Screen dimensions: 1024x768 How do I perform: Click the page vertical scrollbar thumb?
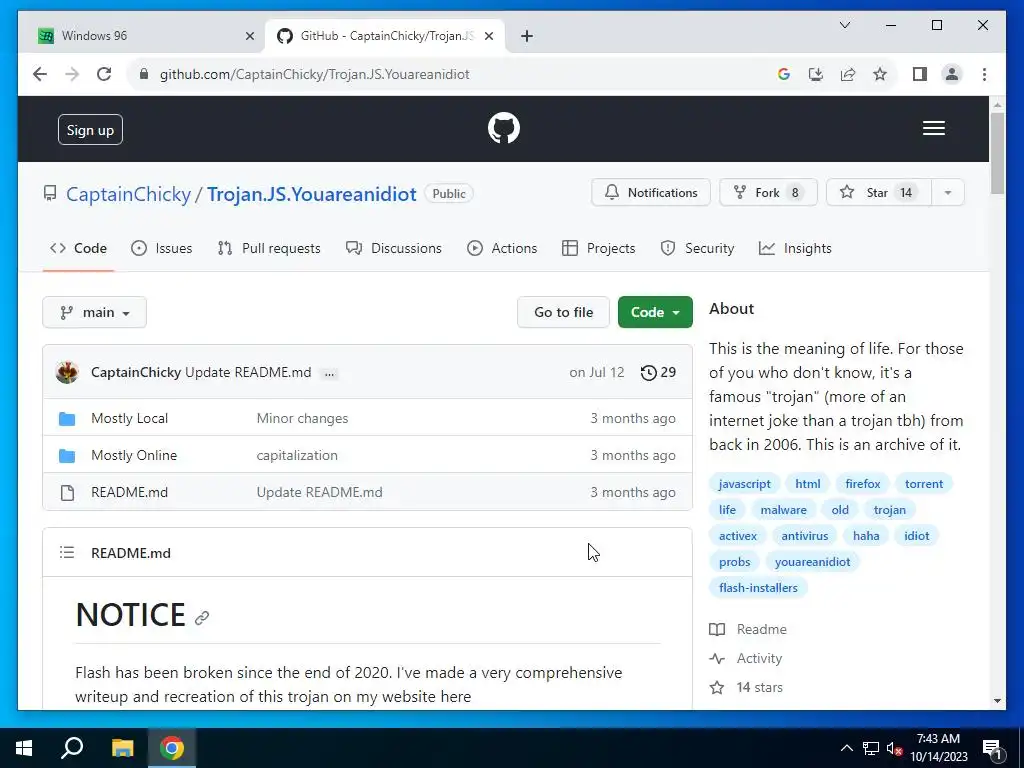pos(997,153)
